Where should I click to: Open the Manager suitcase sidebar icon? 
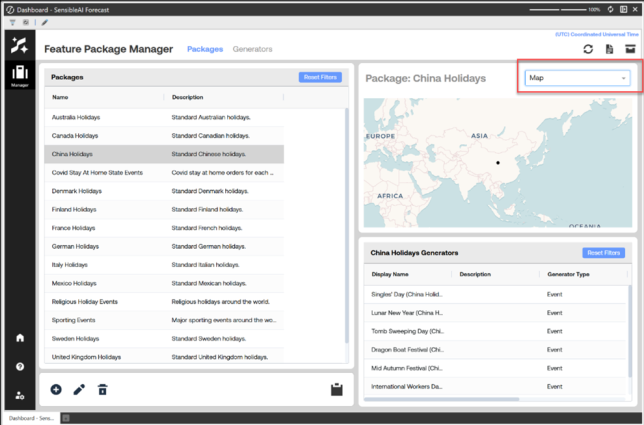tap(20, 75)
